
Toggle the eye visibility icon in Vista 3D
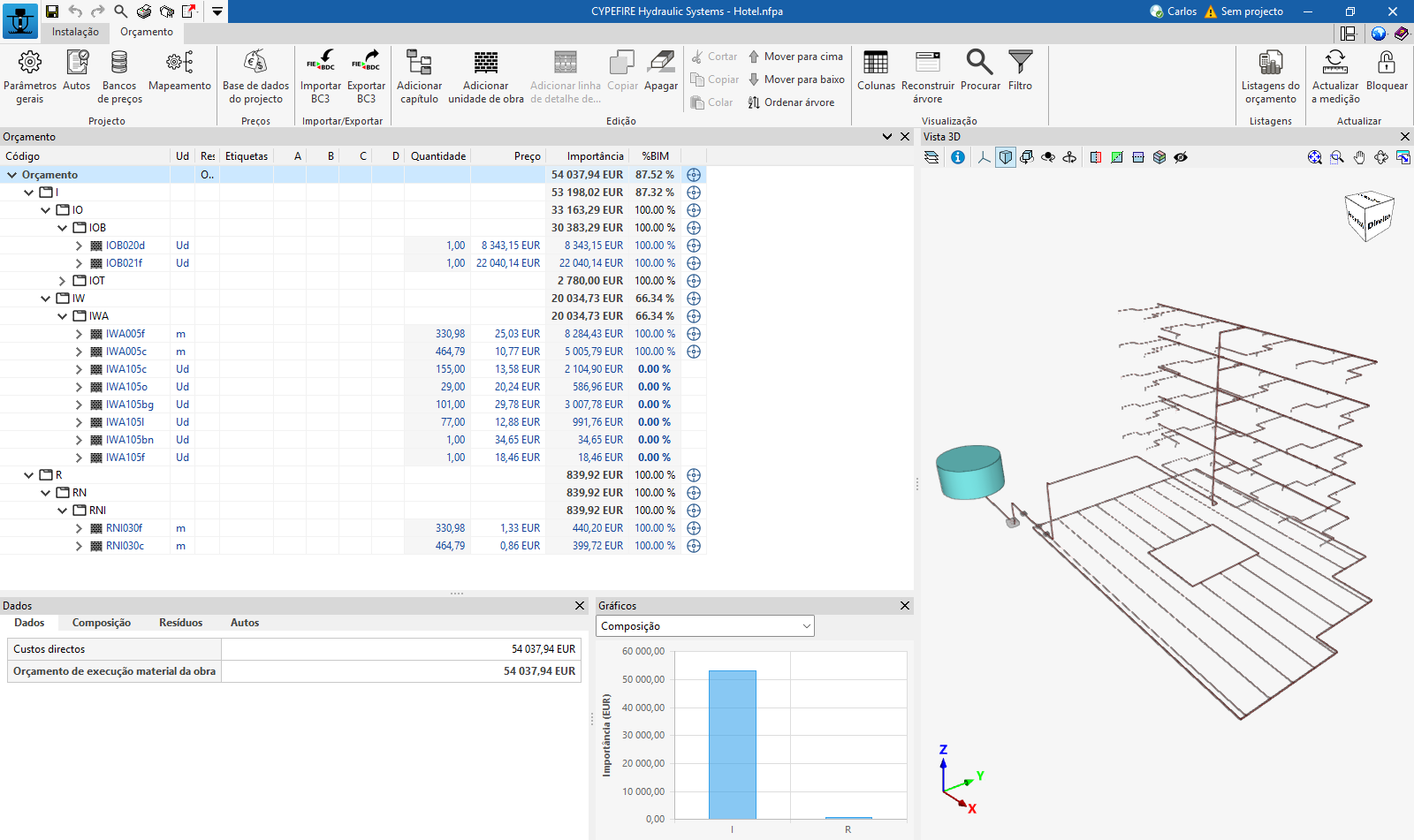1181,157
